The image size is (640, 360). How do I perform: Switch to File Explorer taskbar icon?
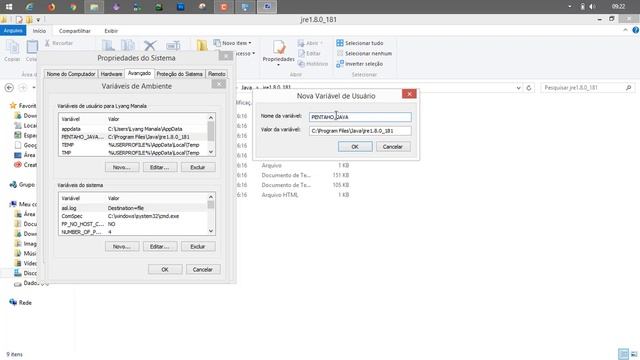click(x=94, y=7)
